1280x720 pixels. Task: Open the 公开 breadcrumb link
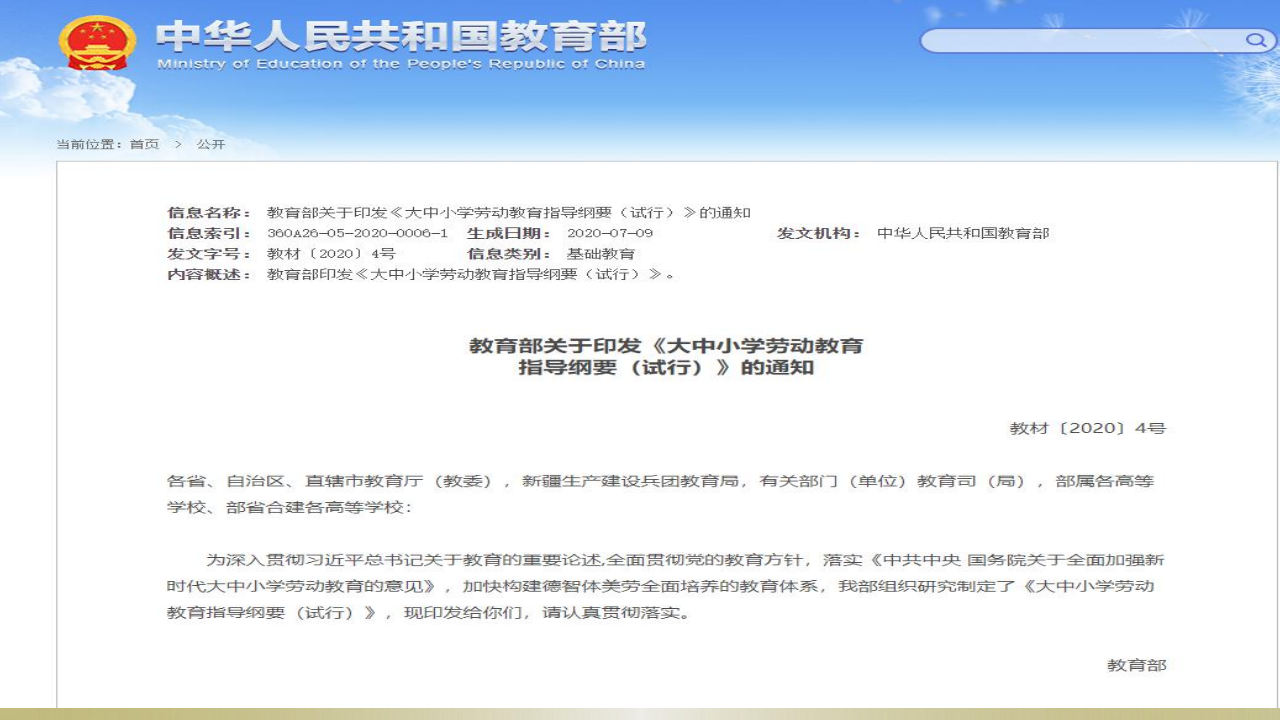[x=211, y=144]
